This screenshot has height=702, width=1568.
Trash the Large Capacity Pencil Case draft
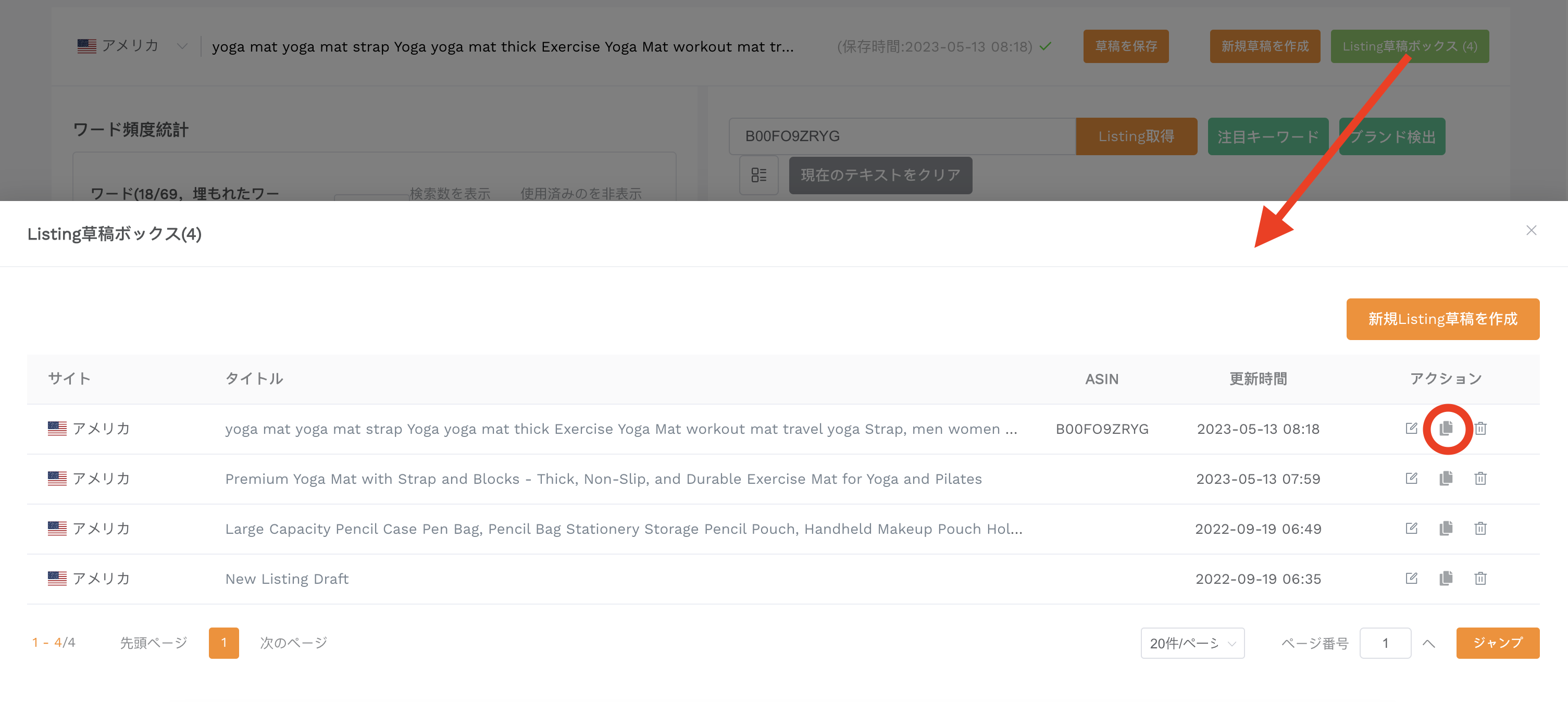1480,528
